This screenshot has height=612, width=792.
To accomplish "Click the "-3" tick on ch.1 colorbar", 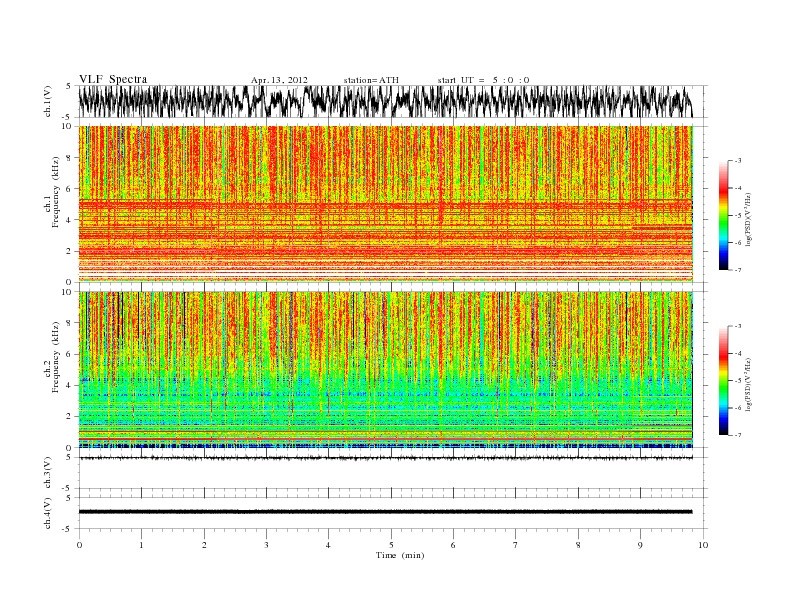I will (738, 161).
